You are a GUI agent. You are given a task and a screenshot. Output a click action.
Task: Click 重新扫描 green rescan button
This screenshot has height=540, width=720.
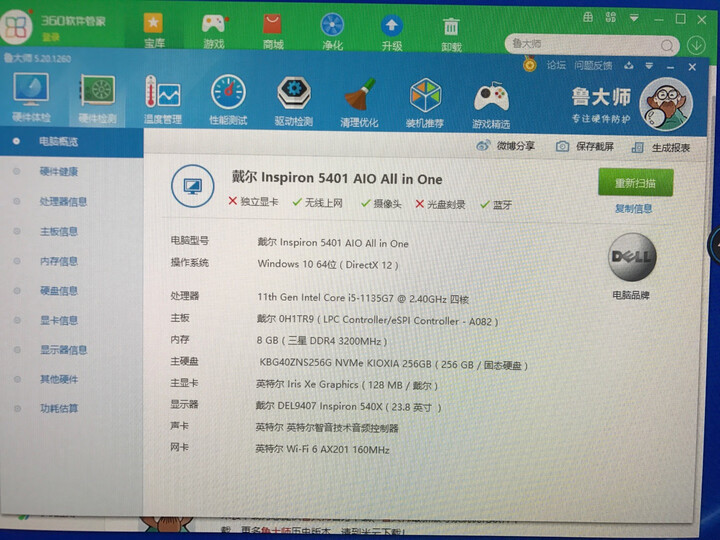click(x=636, y=183)
